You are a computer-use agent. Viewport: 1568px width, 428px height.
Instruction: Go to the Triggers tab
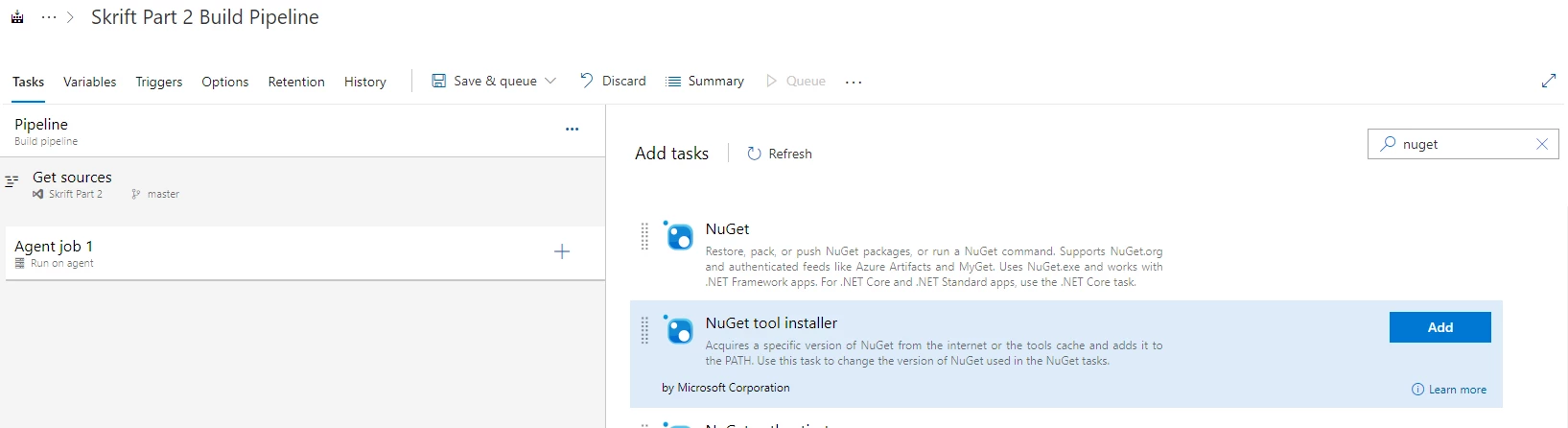[159, 82]
